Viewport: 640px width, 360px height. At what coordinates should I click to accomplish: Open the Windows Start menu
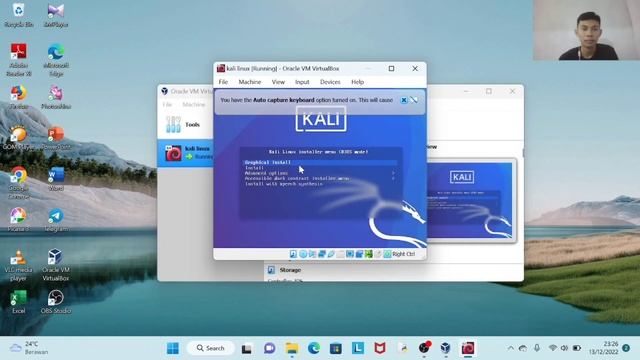point(173,348)
